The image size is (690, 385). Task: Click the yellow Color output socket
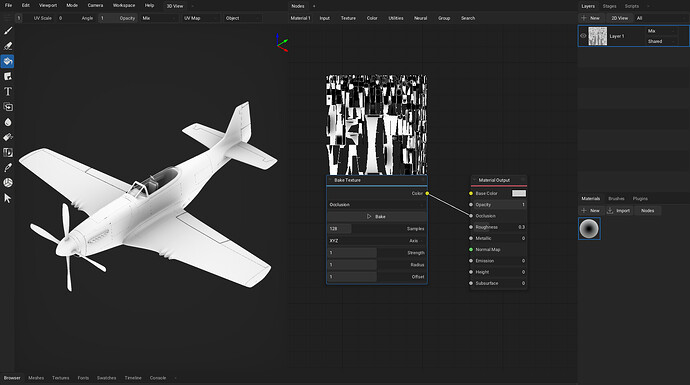click(x=427, y=194)
